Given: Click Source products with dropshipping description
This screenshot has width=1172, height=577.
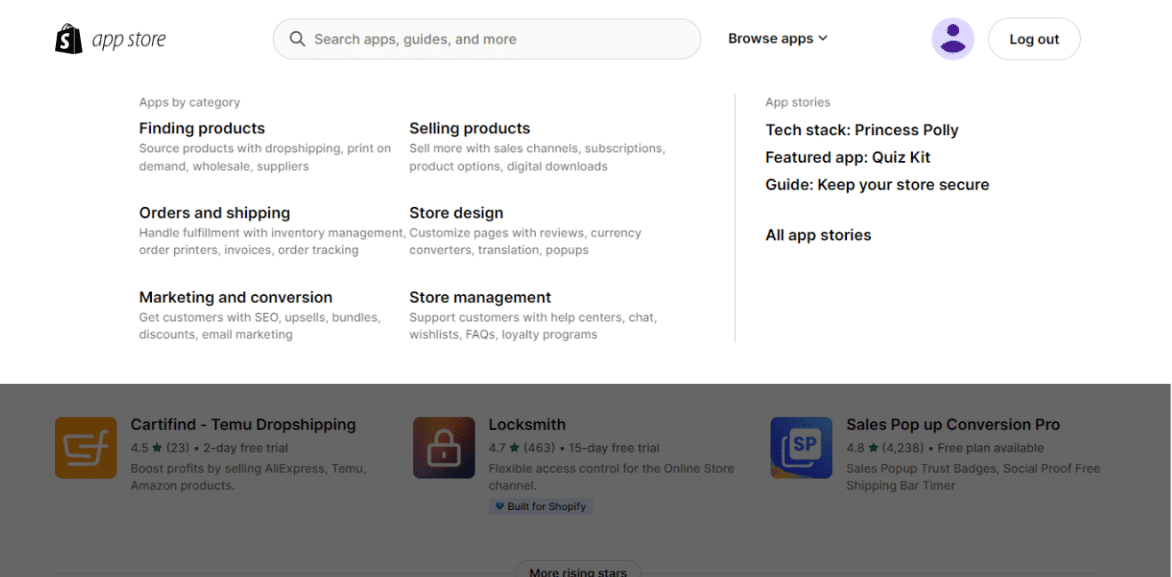Looking at the screenshot, I should (265, 158).
